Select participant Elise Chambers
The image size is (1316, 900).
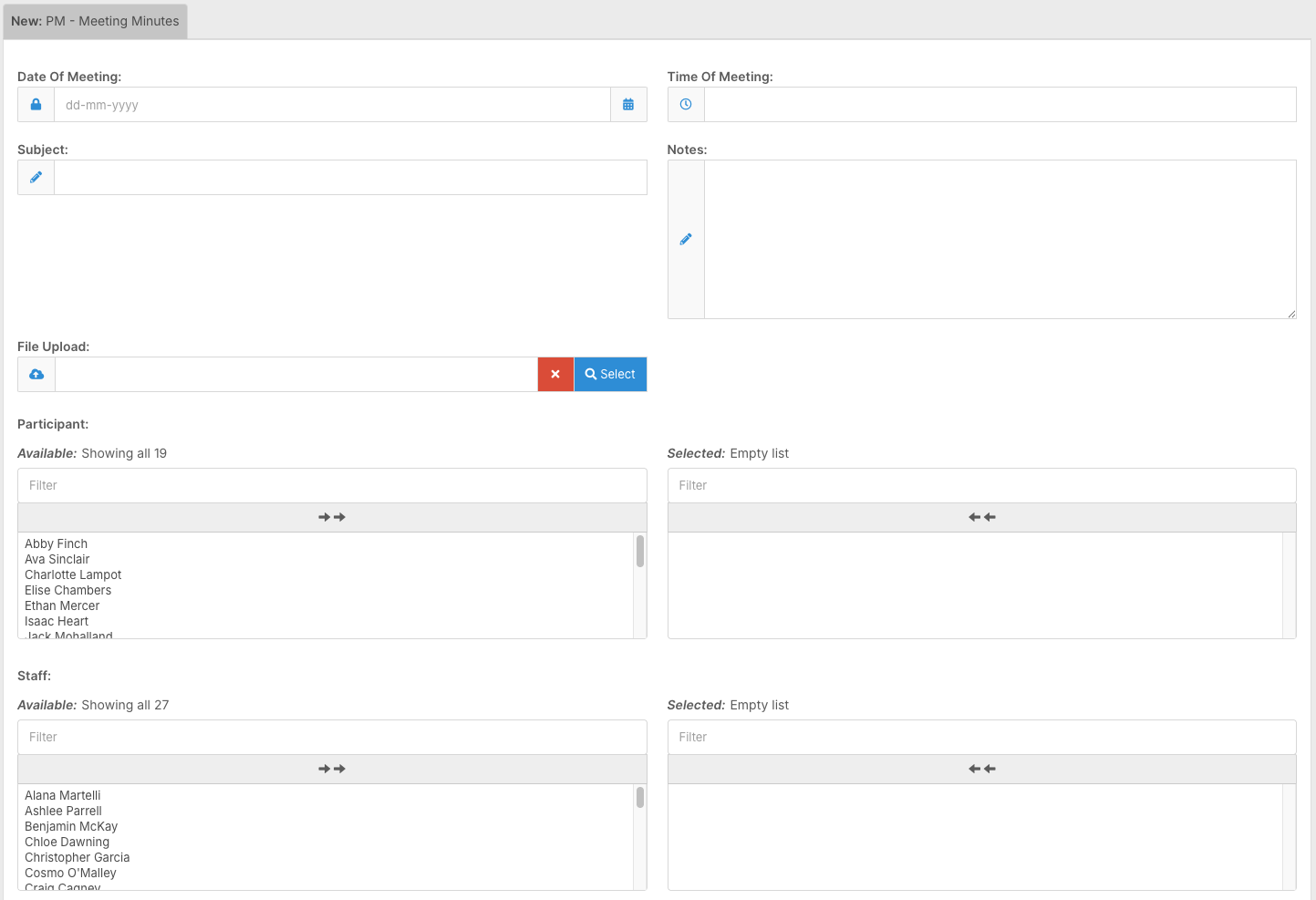point(68,591)
